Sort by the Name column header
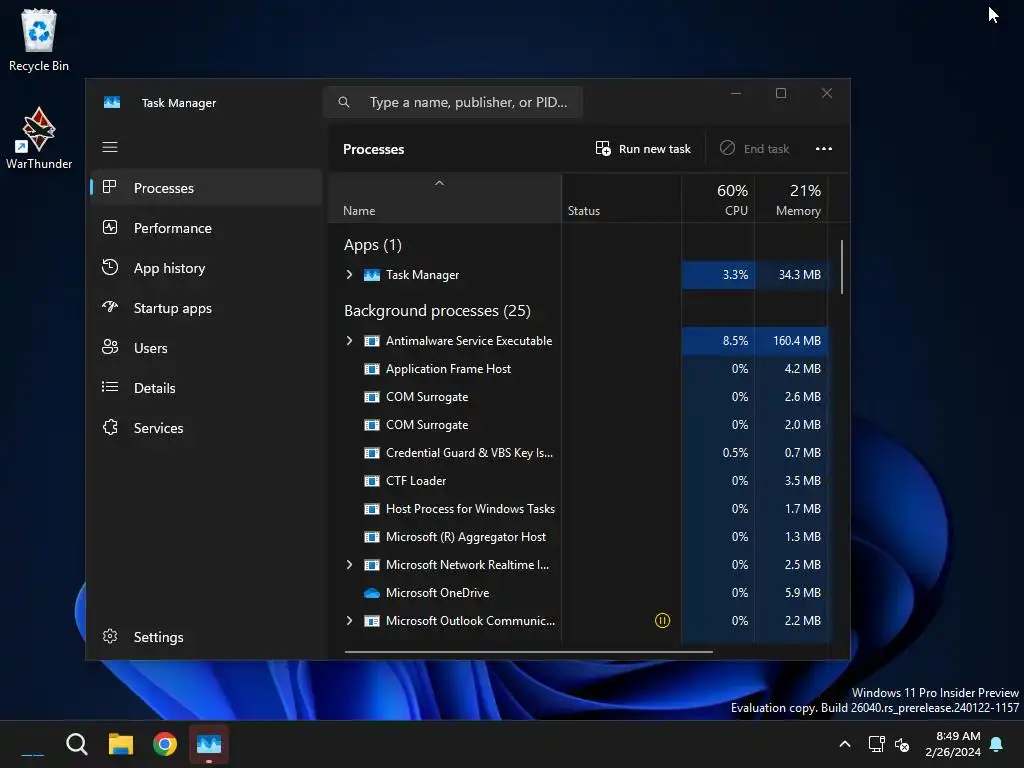Screen dimensions: 1024x768 (445, 199)
